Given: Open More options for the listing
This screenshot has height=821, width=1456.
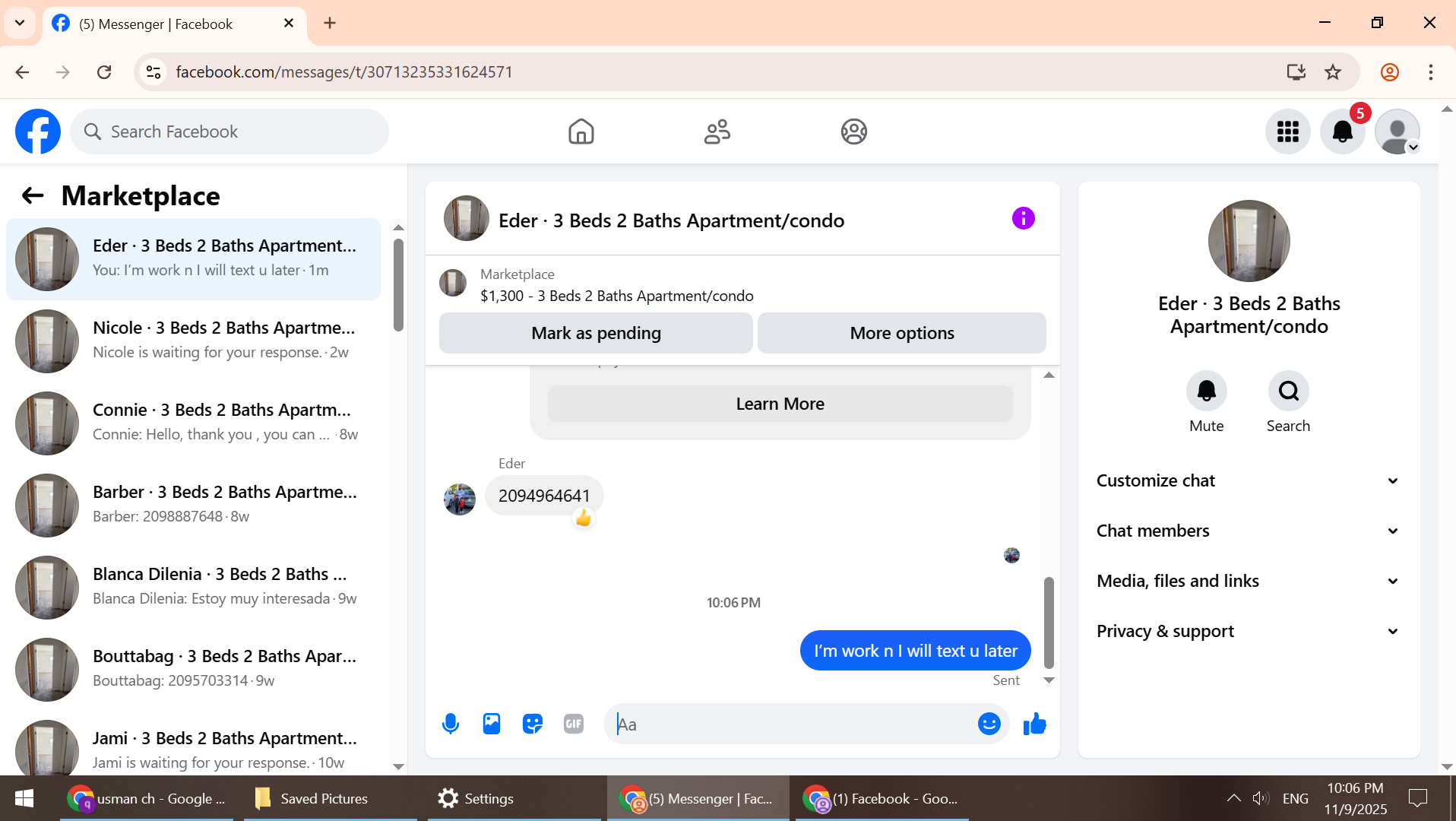Looking at the screenshot, I should tap(902, 333).
